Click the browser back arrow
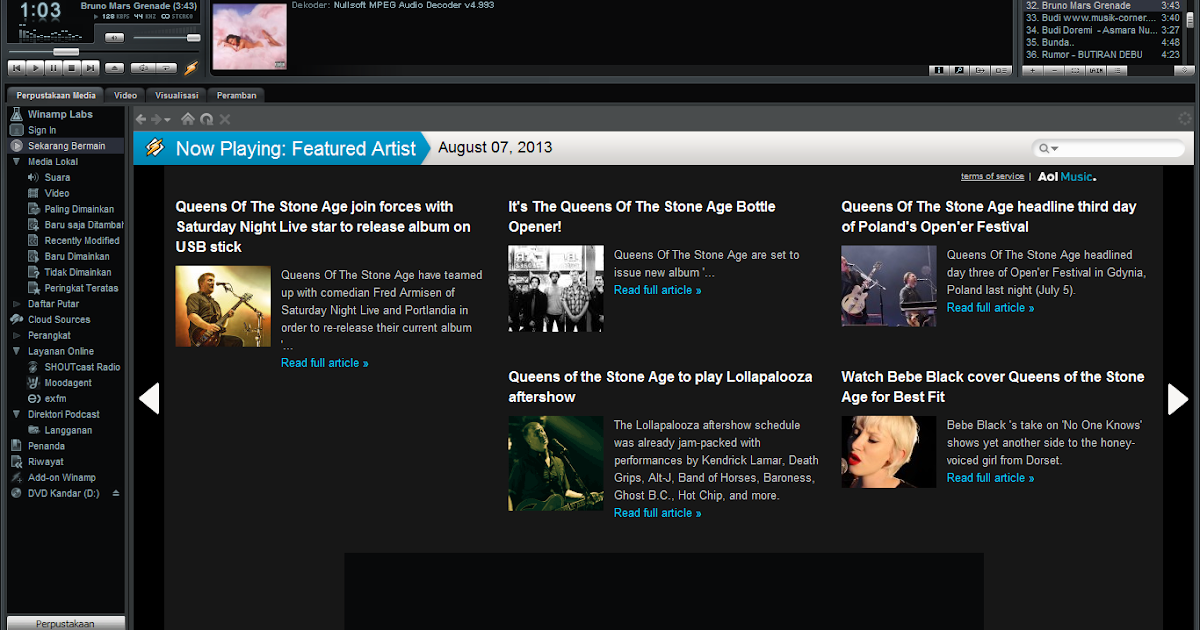 click(x=141, y=119)
